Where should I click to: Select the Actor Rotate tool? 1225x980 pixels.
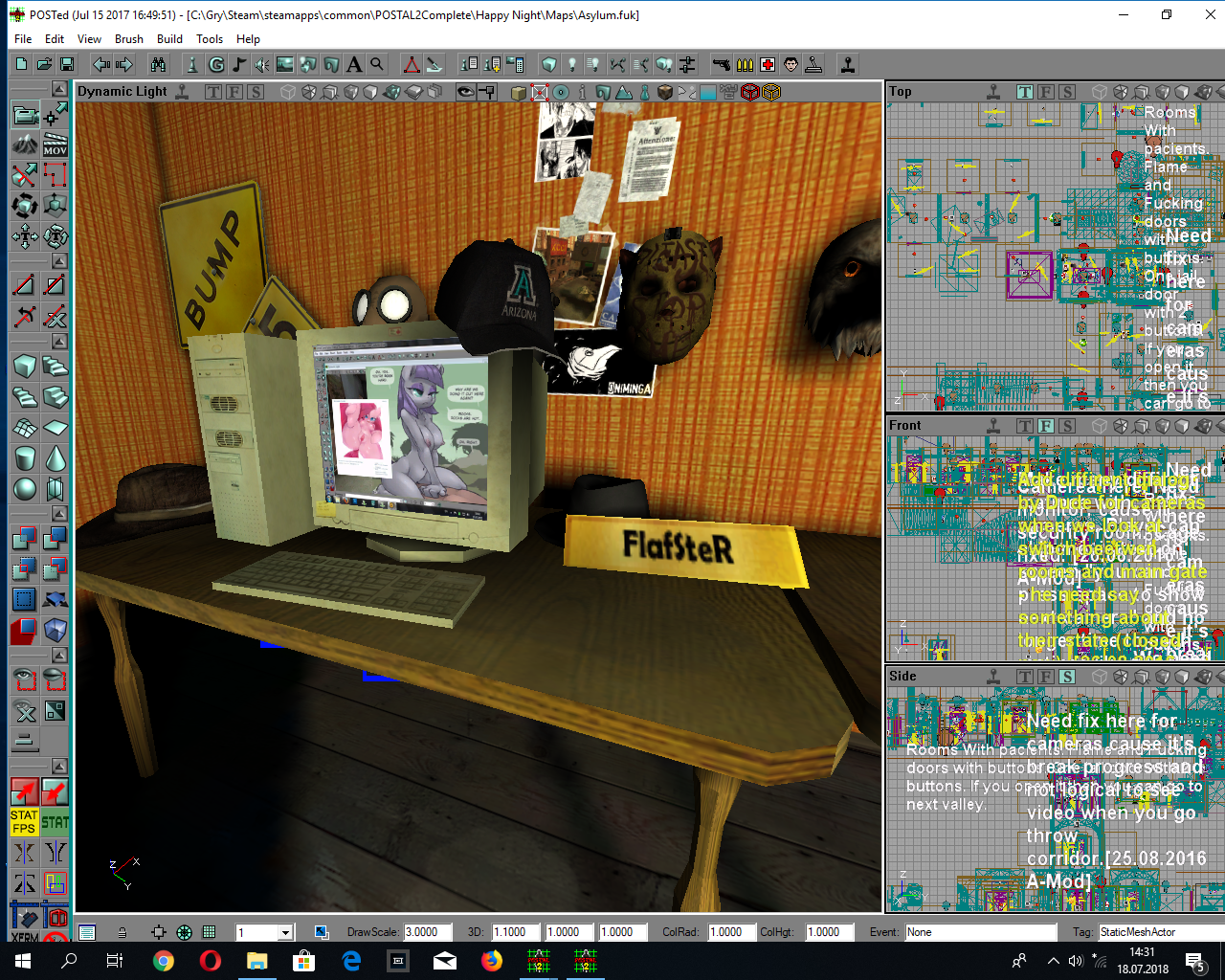[x=25, y=205]
